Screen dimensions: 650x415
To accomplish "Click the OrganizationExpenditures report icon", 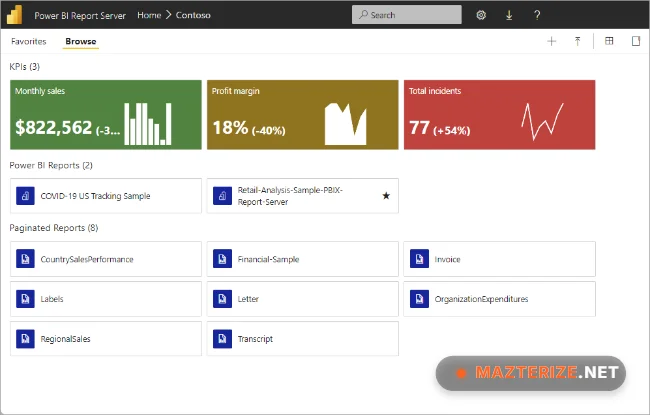I will pos(419,299).
